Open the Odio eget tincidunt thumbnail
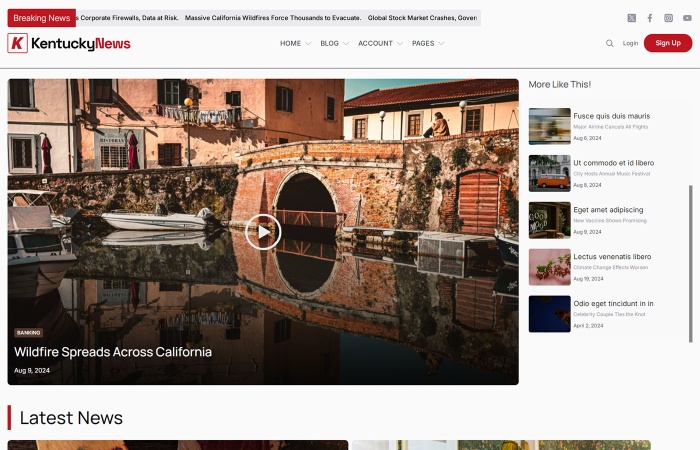 point(550,314)
